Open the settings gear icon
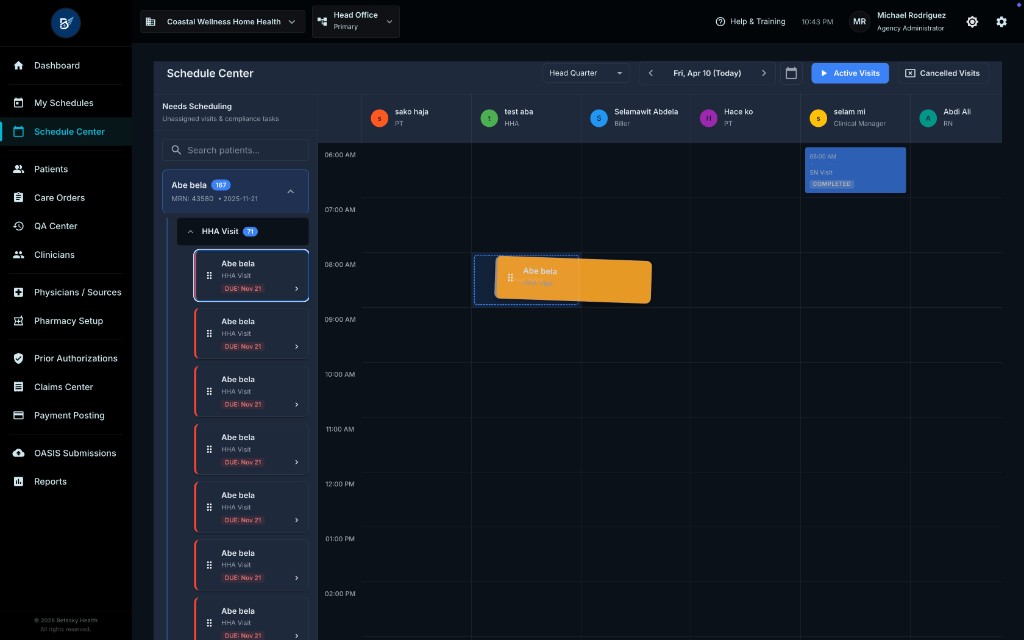1024x640 pixels. pyautogui.click(x=1001, y=22)
